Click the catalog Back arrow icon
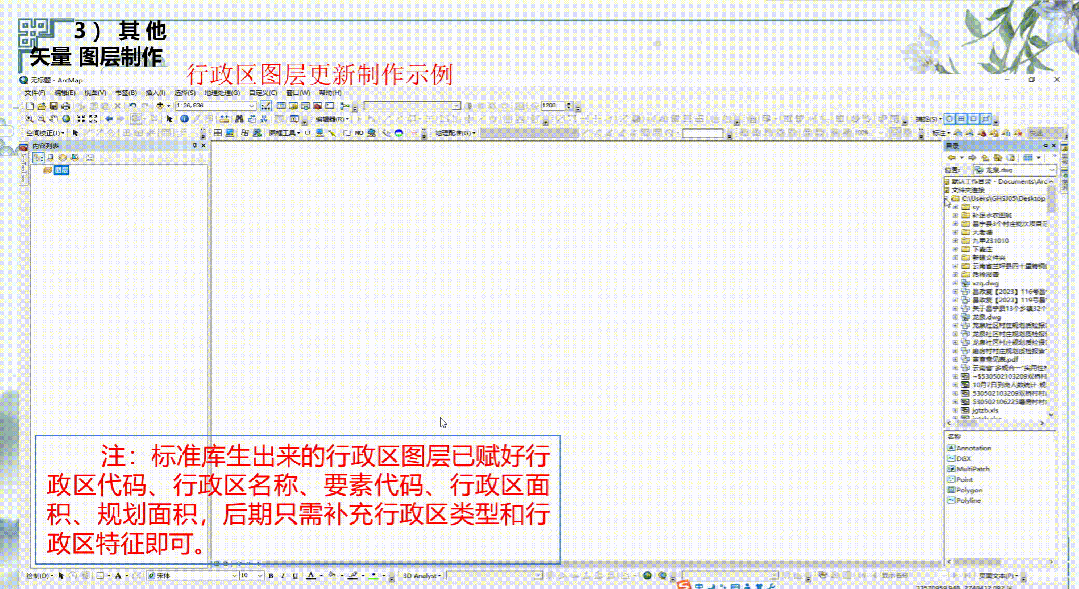The image size is (1079, 589). pyautogui.click(x=952, y=158)
